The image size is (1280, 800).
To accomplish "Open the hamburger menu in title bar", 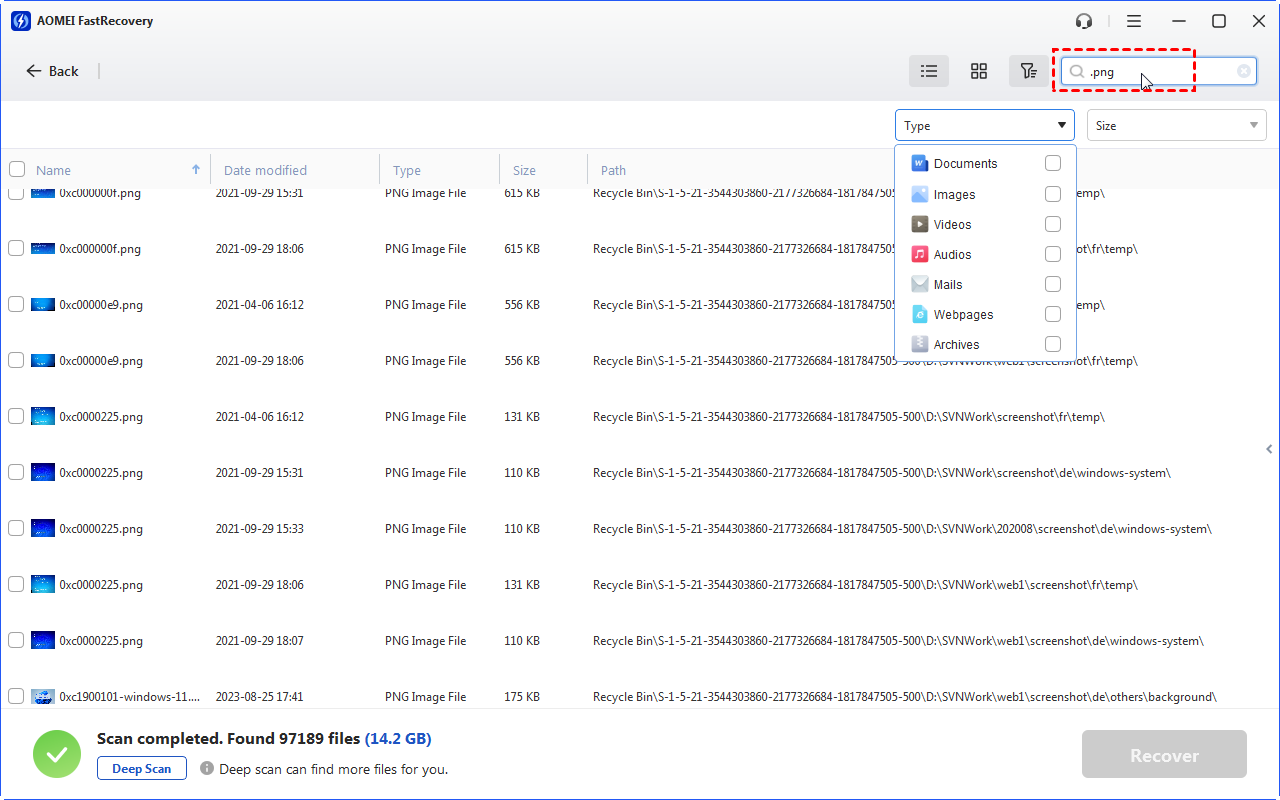I will [1134, 21].
